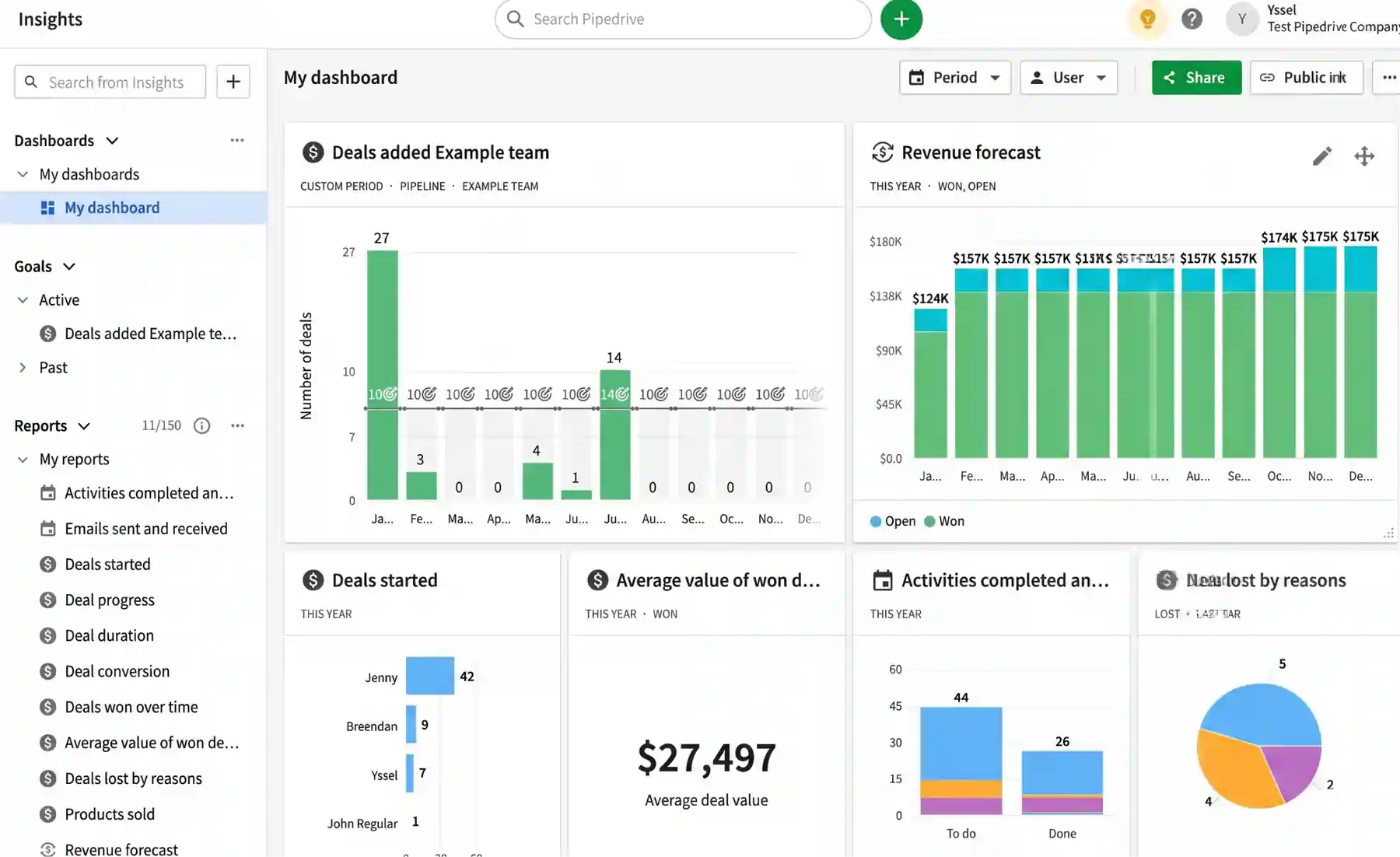The image size is (1400, 857).
Task: Click the December bar in Revenue forecast
Action: (x=1360, y=352)
